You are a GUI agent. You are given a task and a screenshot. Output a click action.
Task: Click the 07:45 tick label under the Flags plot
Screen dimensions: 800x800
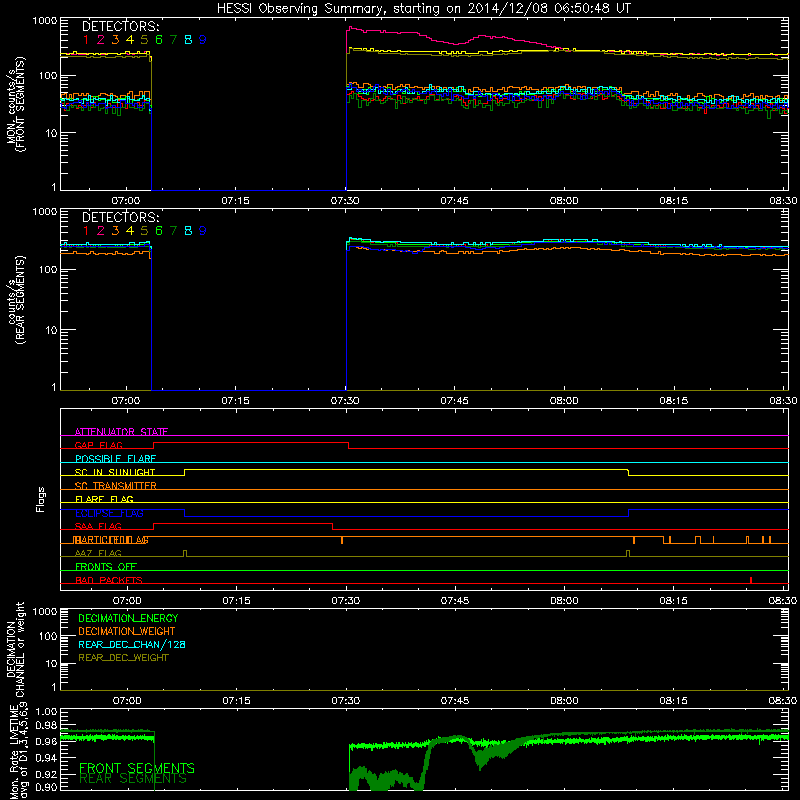click(x=455, y=601)
